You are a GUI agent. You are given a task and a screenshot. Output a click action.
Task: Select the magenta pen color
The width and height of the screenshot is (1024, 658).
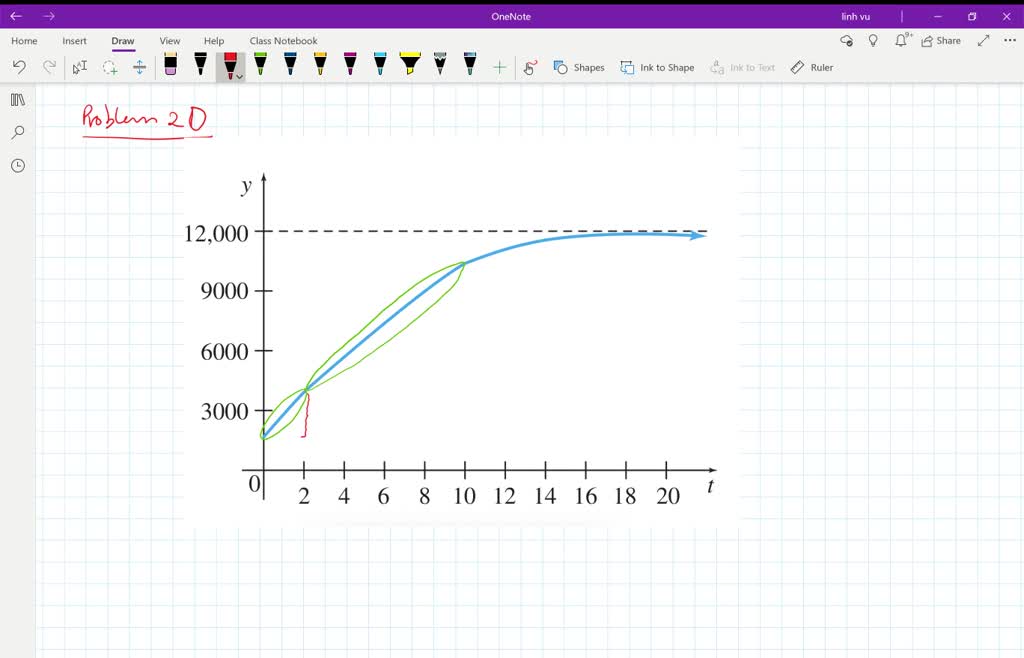pyautogui.click(x=350, y=65)
